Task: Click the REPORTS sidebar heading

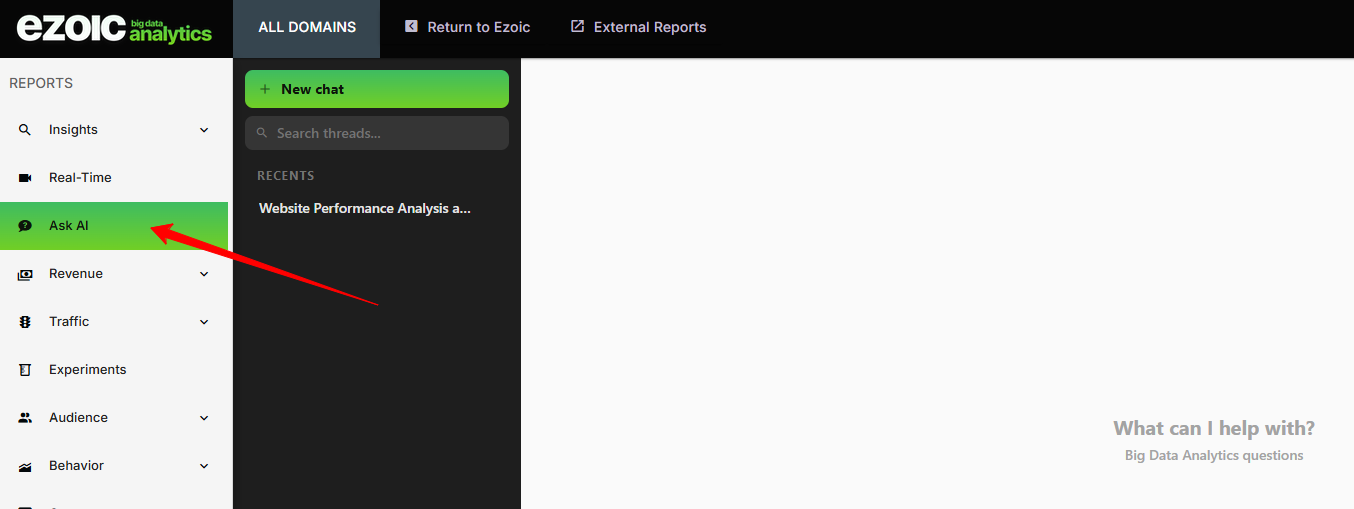Action: tap(41, 83)
